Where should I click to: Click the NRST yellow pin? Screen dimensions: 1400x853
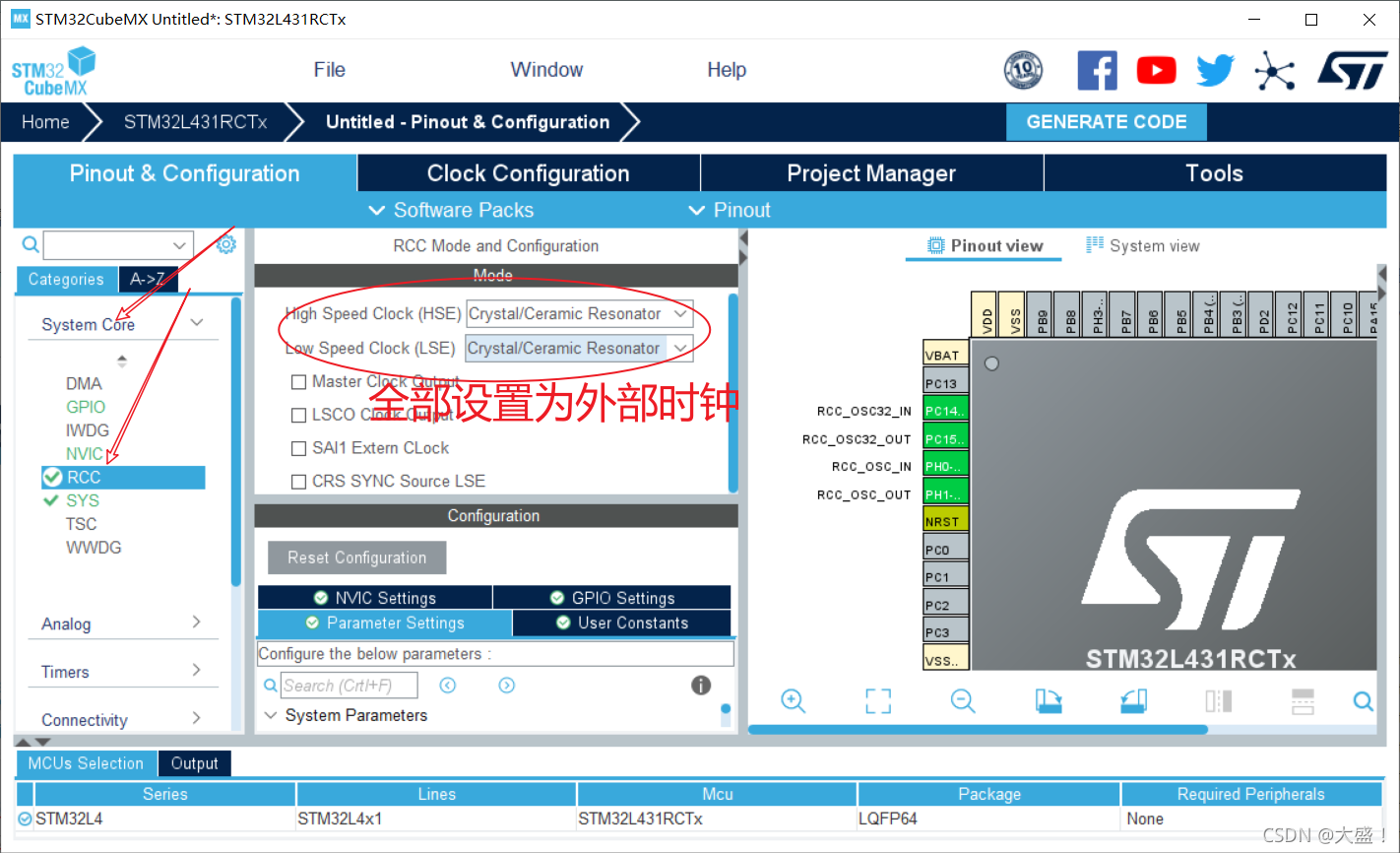click(x=946, y=521)
